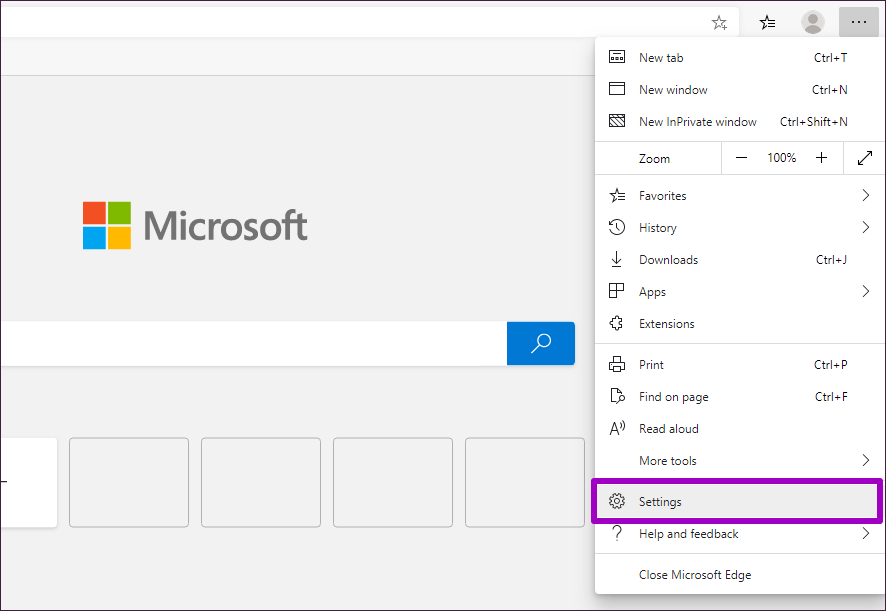Click the Microsoft logo on page
The height and width of the screenshot is (611, 886).
point(195,226)
